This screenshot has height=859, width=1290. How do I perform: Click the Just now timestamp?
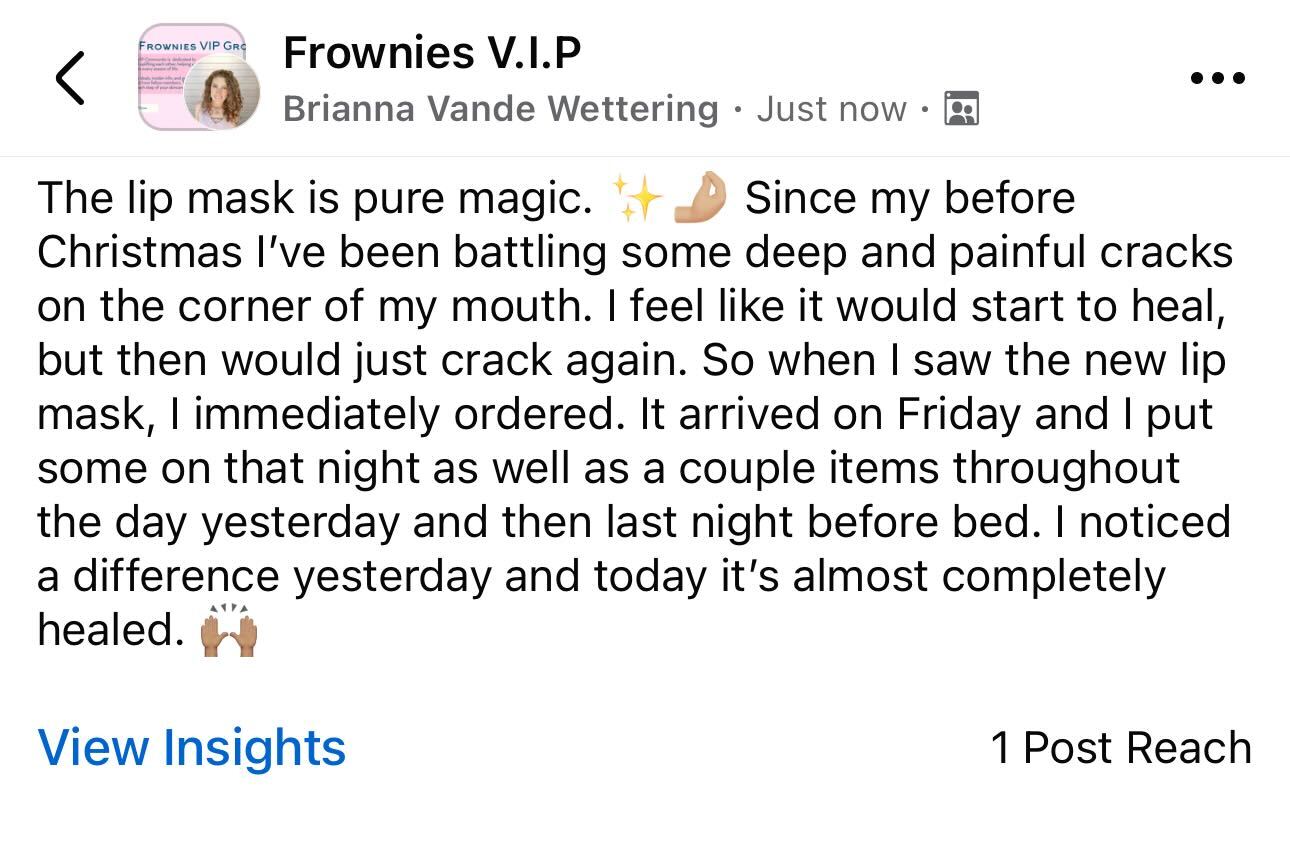(x=829, y=108)
